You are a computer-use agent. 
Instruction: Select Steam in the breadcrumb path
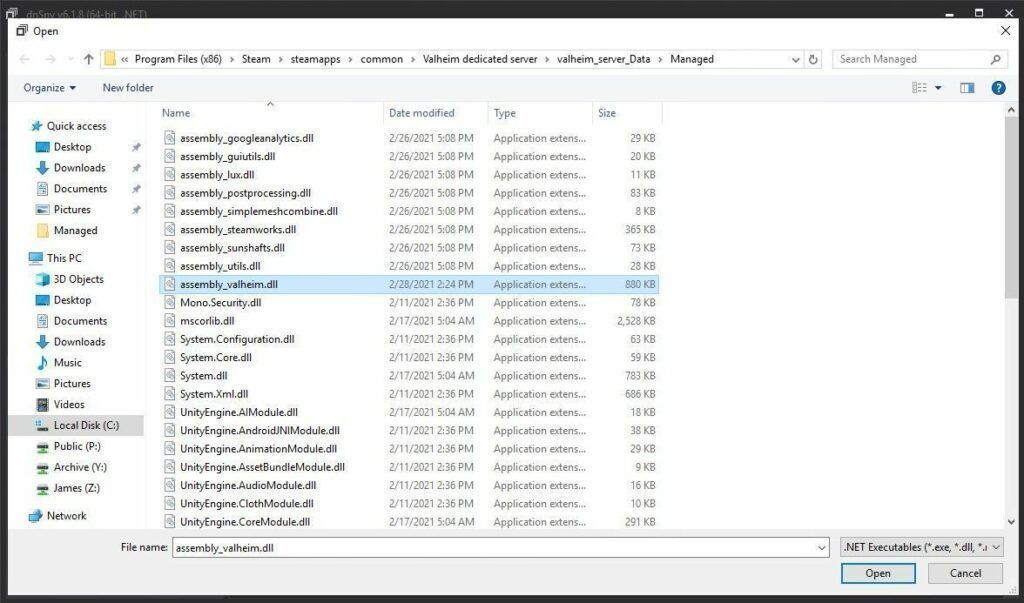(x=256, y=59)
